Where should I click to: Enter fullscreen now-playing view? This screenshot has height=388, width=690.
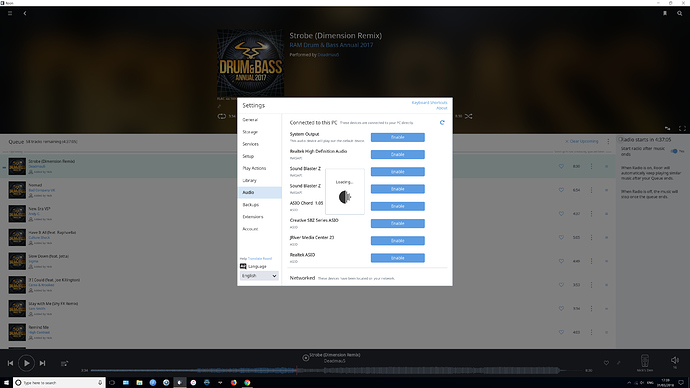point(682,128)
